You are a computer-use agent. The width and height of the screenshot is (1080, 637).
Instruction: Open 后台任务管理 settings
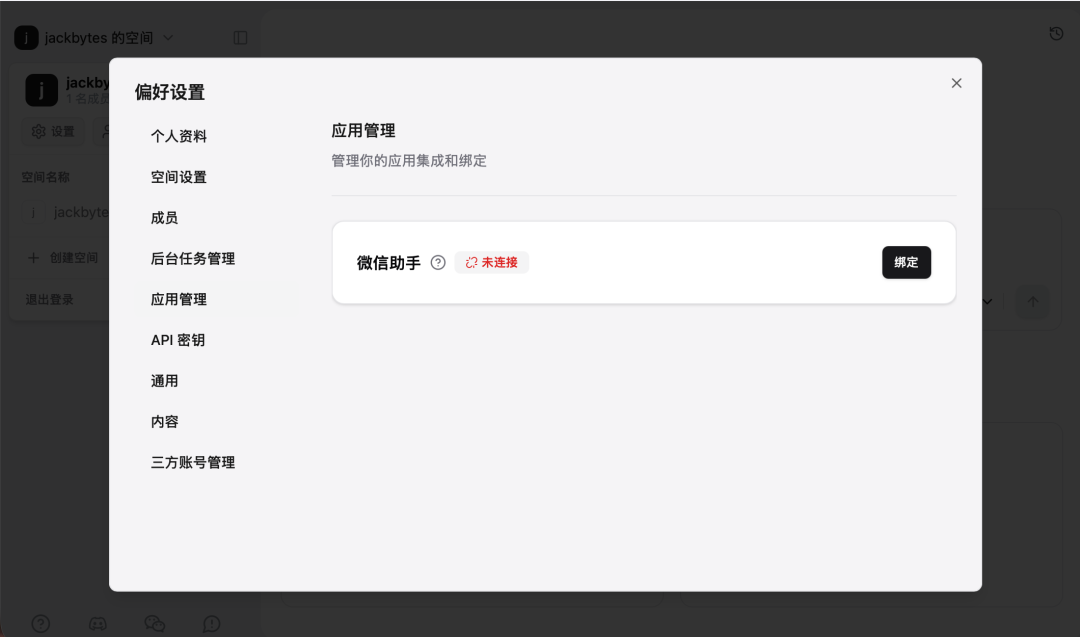click(193, 259)
